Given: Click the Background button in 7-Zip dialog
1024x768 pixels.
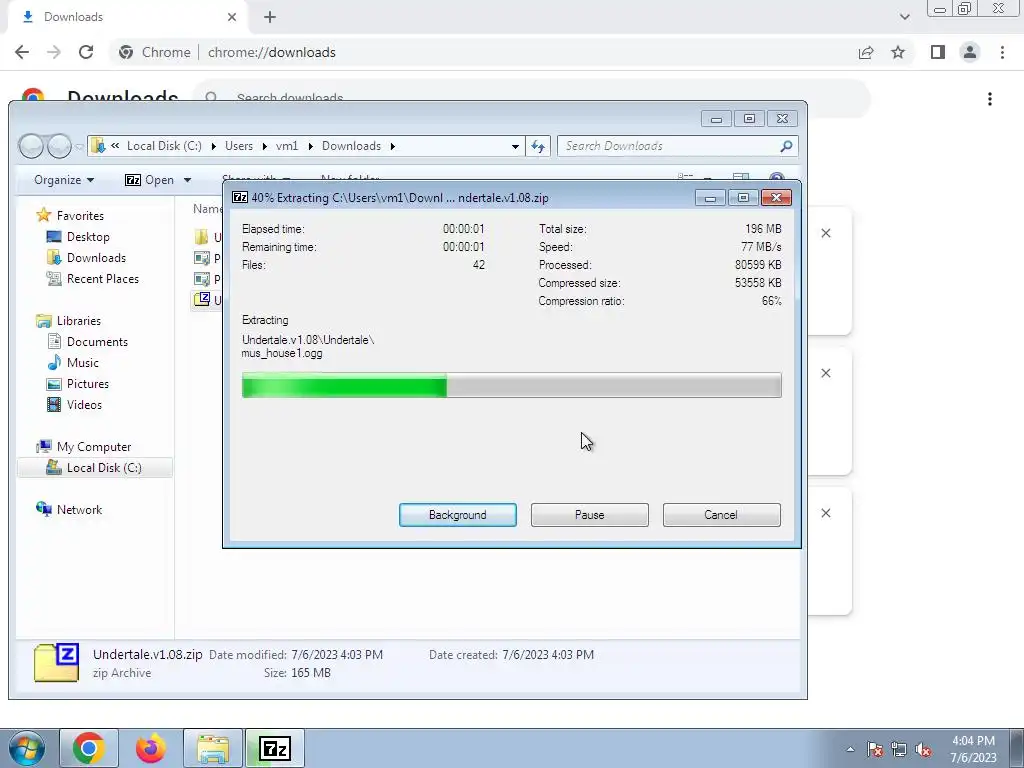Looking at the screenshot, I should tap(457, 515).
